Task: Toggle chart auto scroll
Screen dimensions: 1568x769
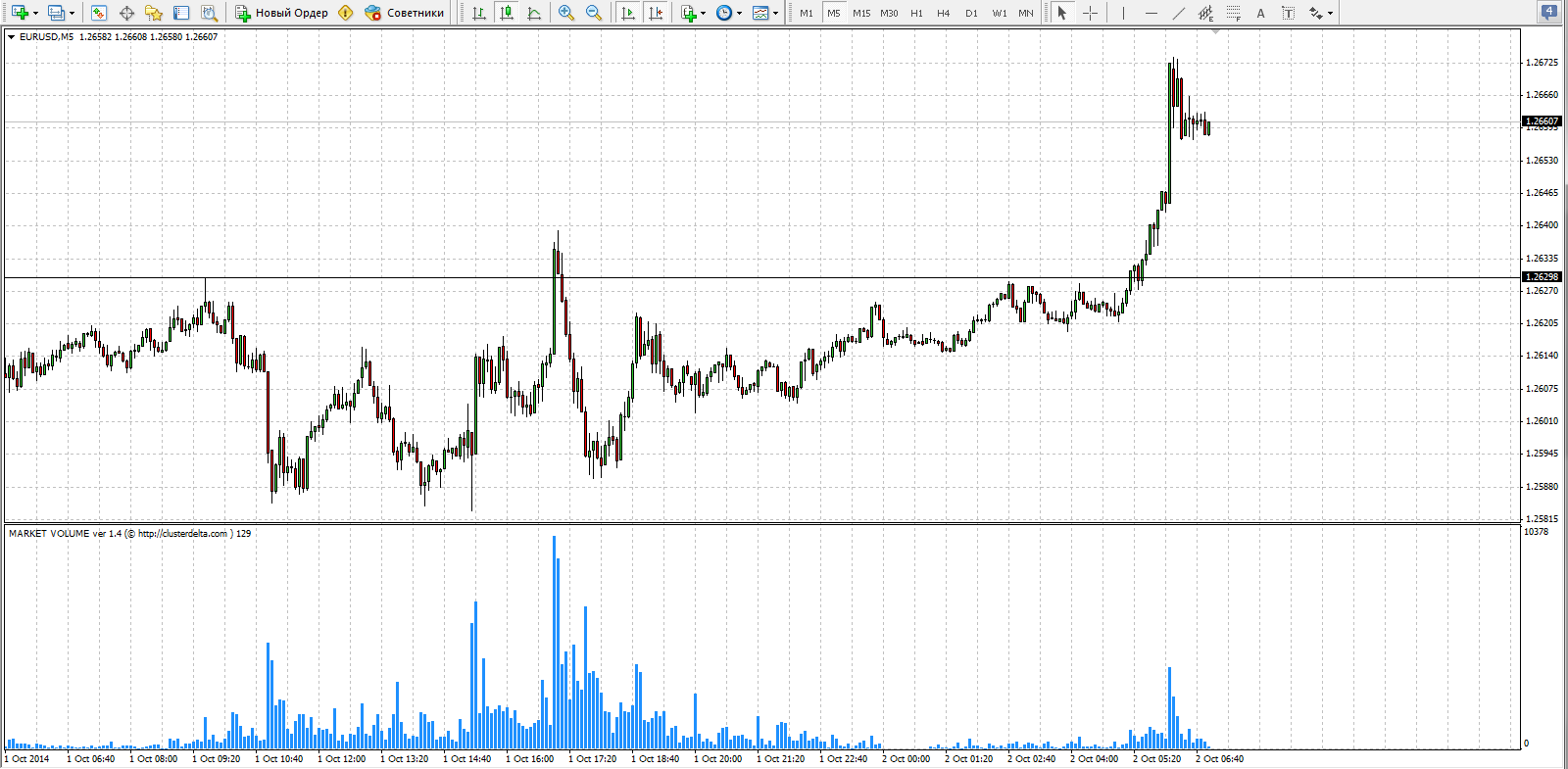Action: pos(628,13)
